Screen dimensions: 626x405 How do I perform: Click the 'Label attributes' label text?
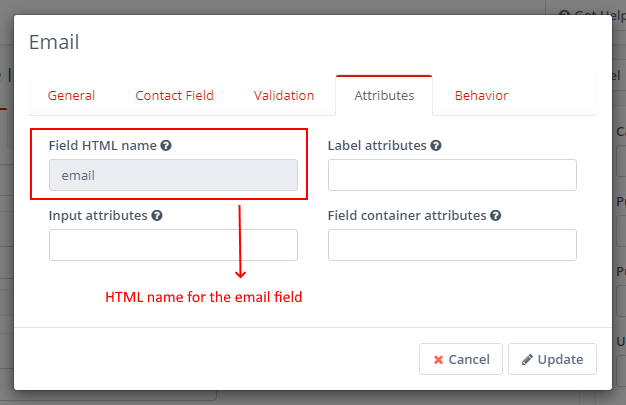click(377, 145)
